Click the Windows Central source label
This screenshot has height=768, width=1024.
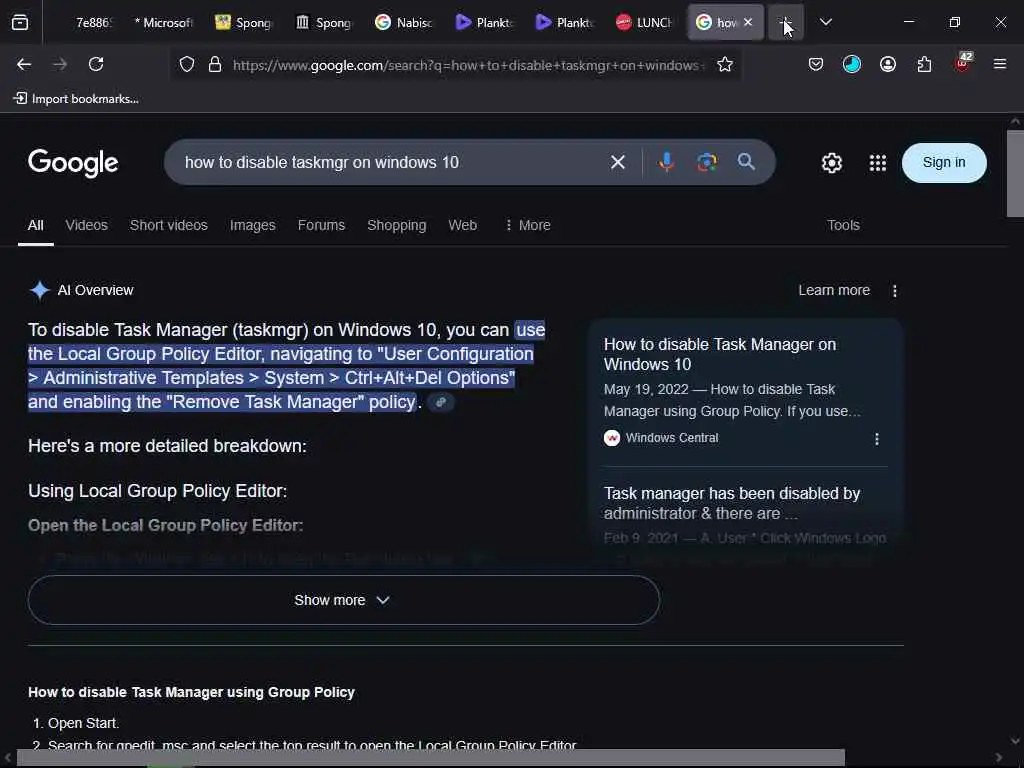click(671, 438)
